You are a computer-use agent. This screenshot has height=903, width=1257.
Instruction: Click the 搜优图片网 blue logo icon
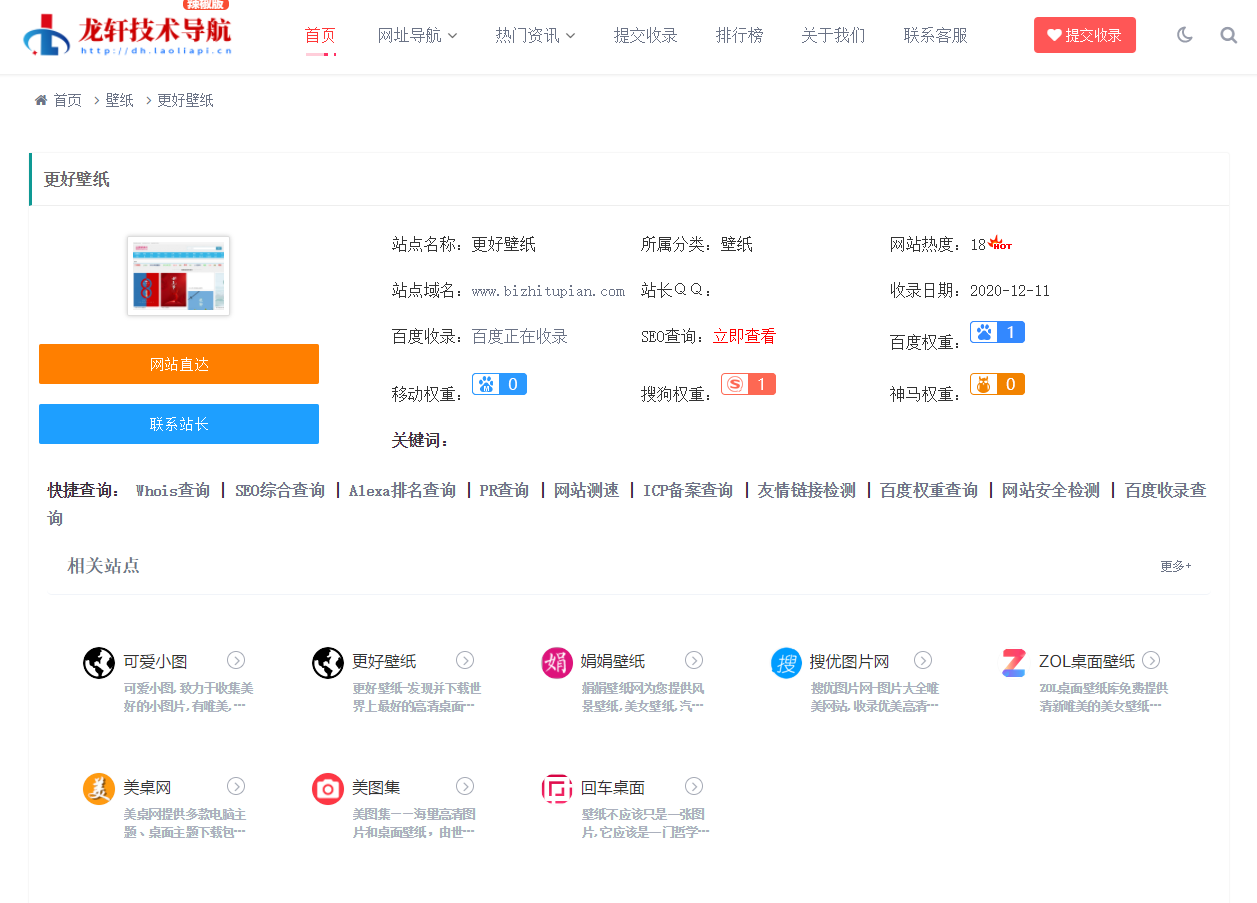[x=786, y=662]
